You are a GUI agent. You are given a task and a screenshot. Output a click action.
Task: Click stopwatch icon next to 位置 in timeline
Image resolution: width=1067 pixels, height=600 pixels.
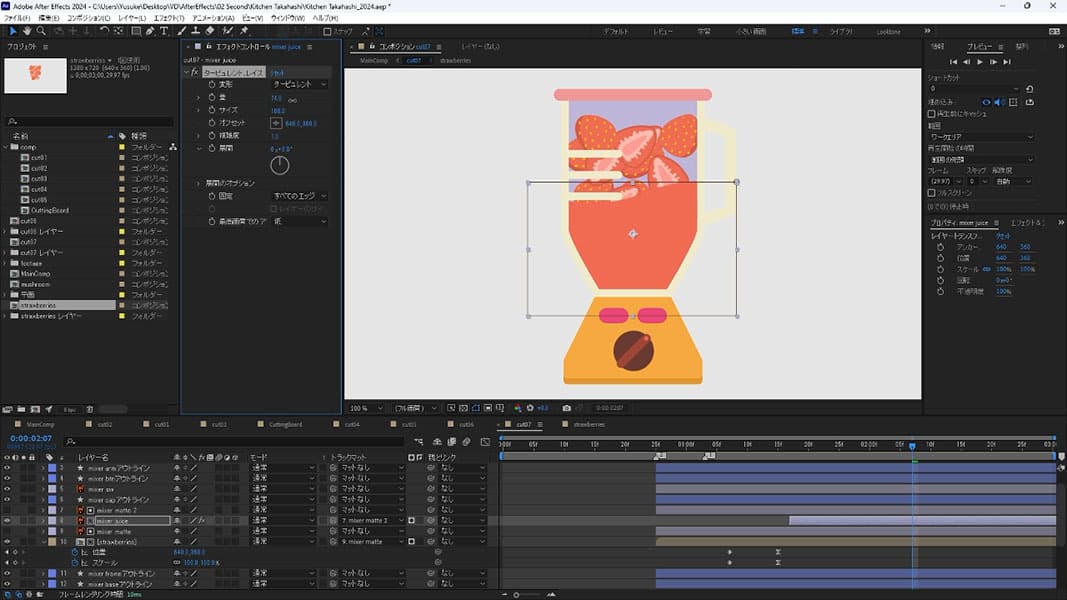(x=73, y=552)
